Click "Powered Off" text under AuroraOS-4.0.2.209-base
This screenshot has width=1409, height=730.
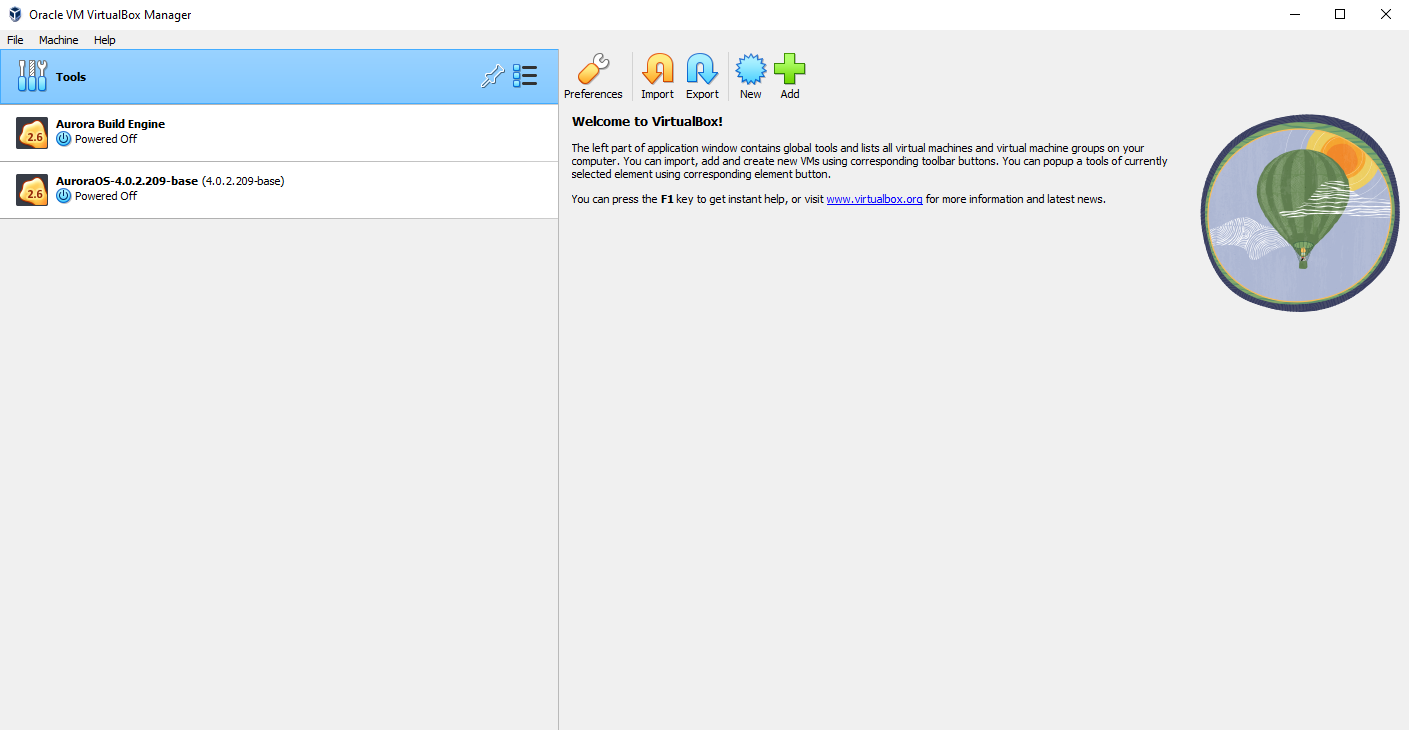(x=106, y=196)
